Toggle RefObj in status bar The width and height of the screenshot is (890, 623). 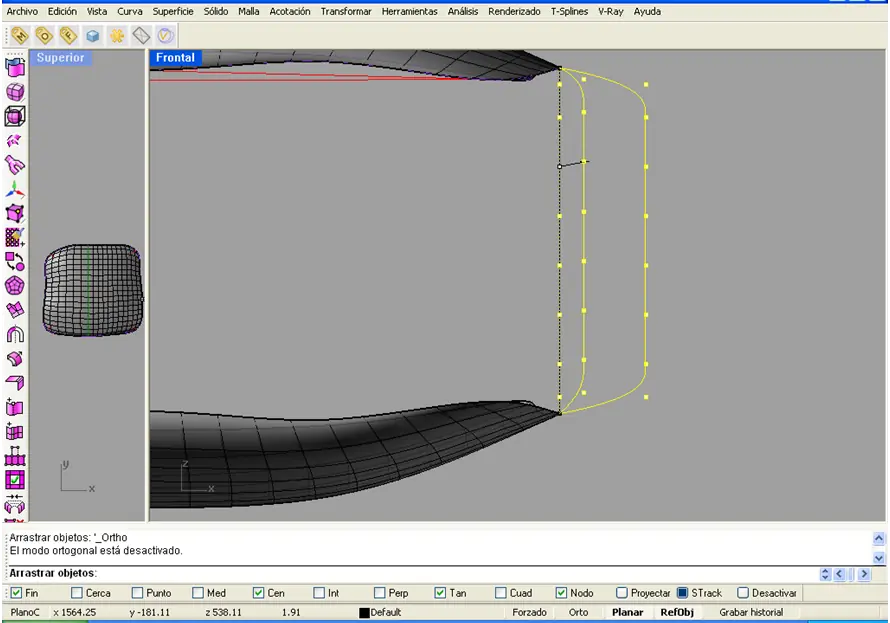point(677,612)
